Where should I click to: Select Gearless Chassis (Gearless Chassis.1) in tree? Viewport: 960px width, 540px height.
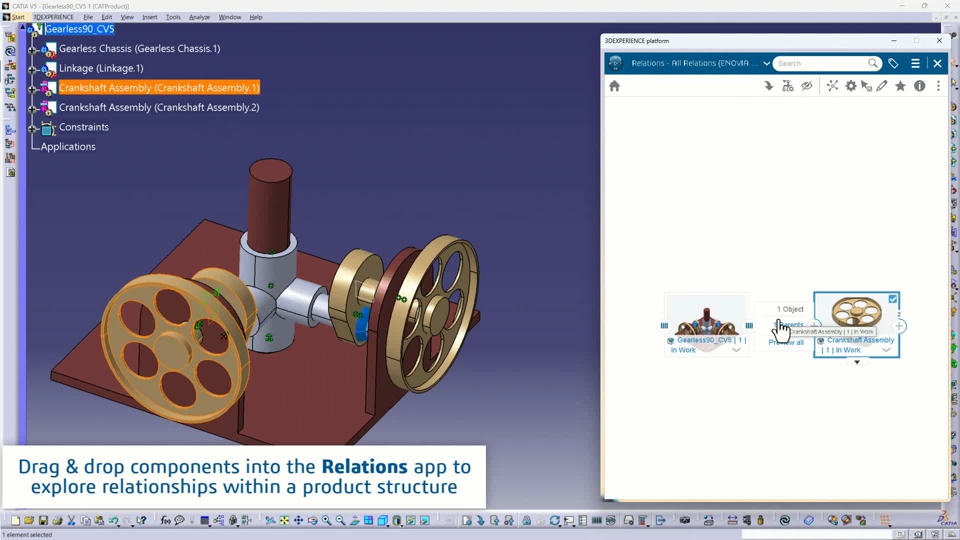point(139,48)
